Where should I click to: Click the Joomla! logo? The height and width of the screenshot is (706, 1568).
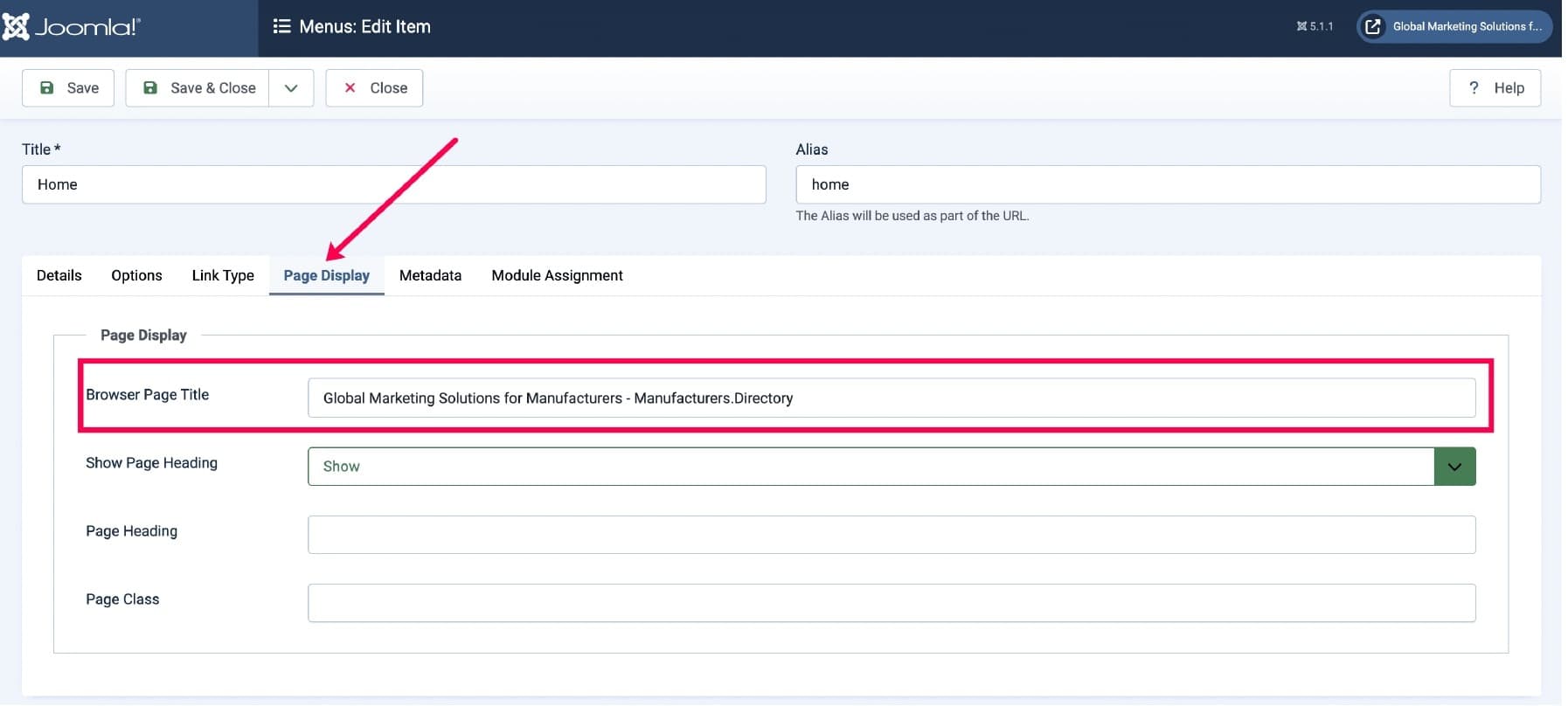70,27
